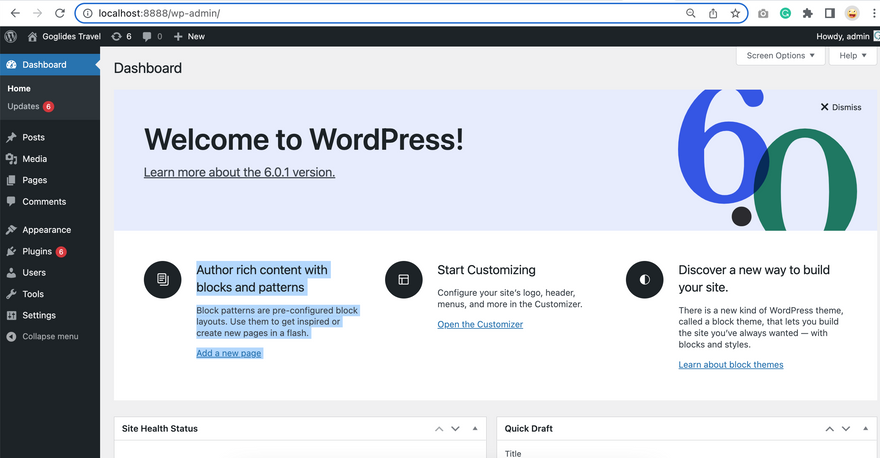
Task: Click the Open the Customizer link
Action: (x=480, y=324)
